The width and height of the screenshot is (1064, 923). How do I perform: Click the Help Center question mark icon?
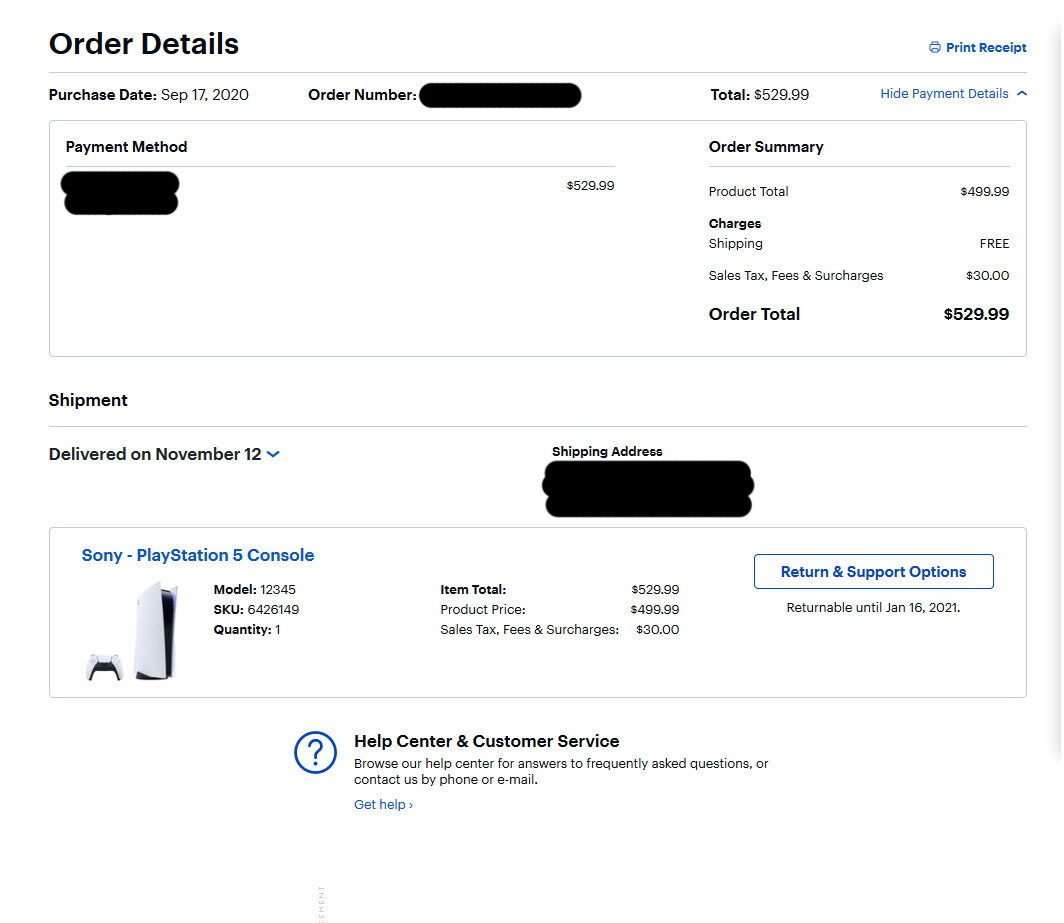[x=315, y=752]
